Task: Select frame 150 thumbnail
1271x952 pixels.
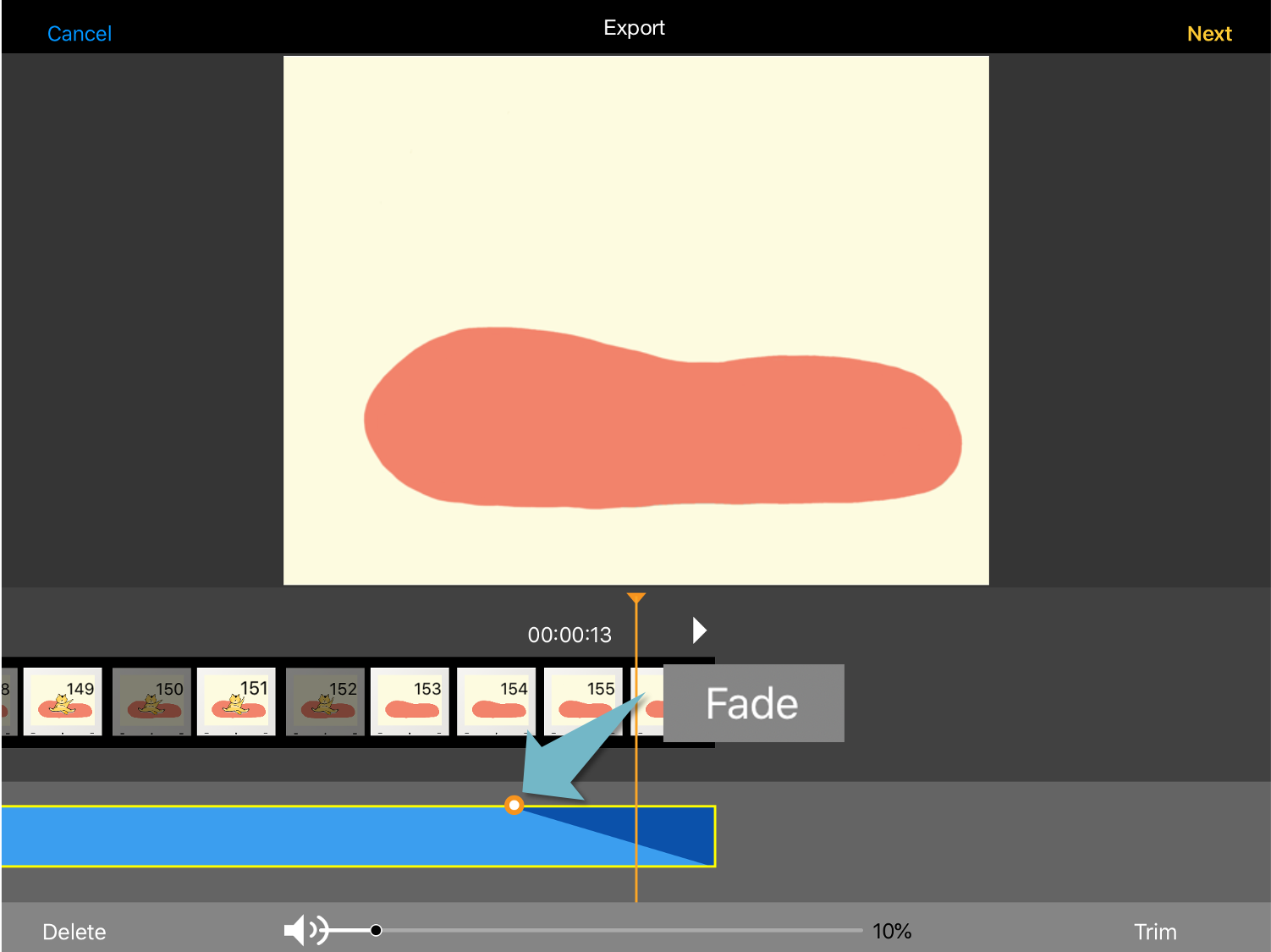Action: [152, 702]
